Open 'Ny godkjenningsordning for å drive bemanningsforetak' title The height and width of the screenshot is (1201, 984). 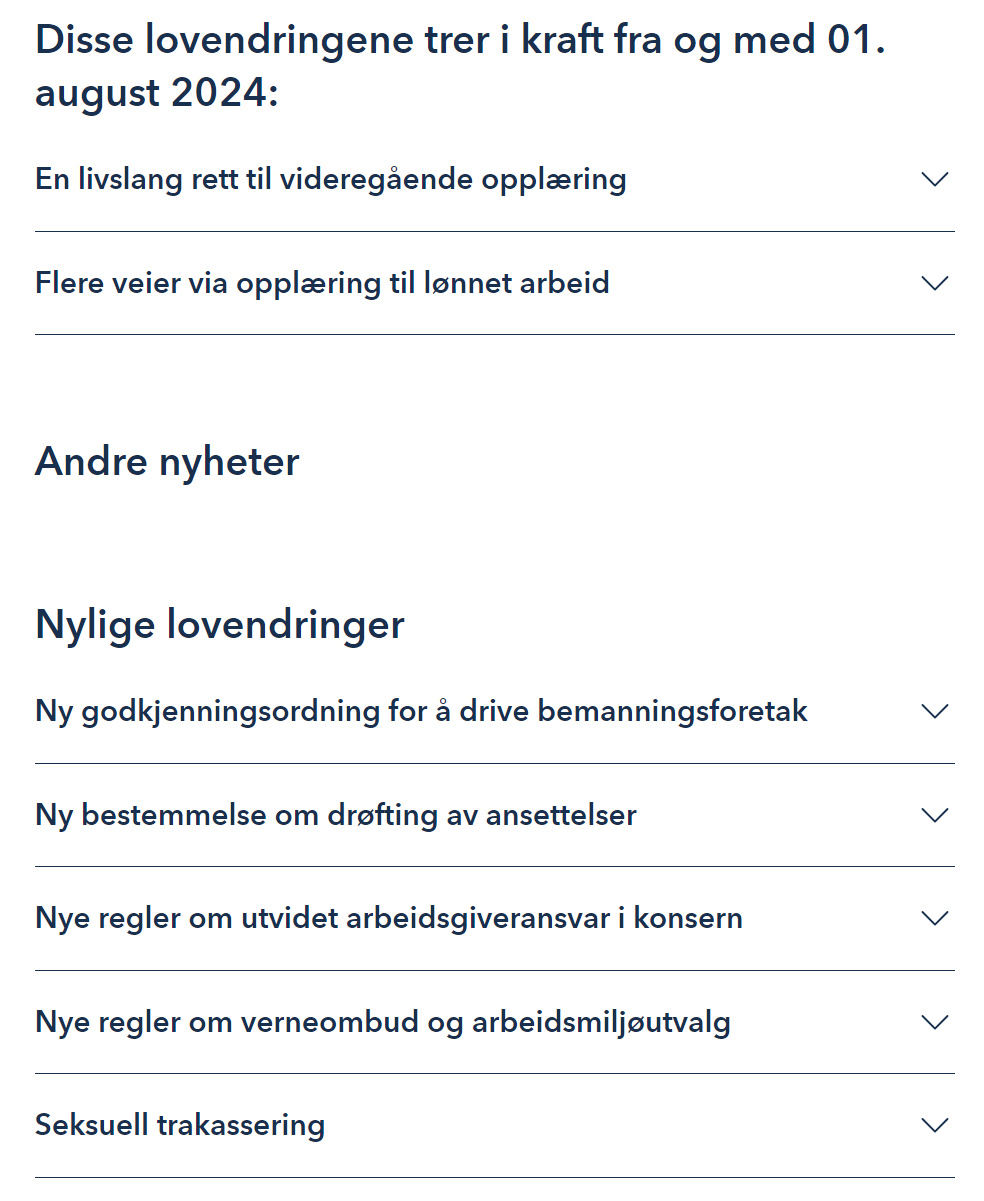[x=421, y=712]
